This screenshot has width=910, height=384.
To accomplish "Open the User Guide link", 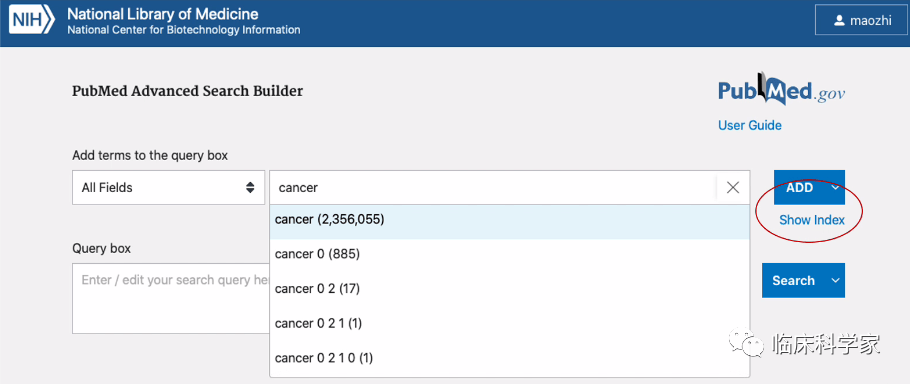I will click(750, 125).
